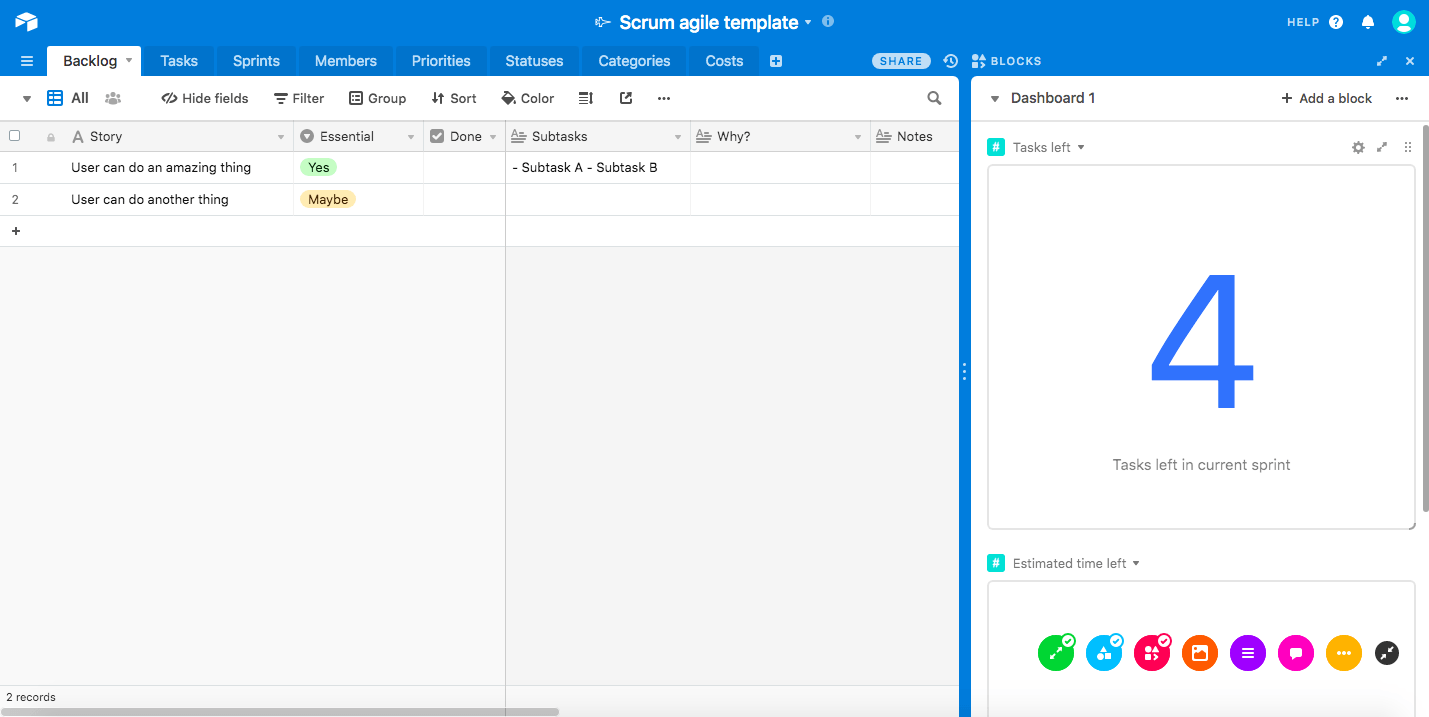Screen dimensions: 1429x717
Task: Click the teal hash icon for Estimated time left
Action: coord(996,563)
